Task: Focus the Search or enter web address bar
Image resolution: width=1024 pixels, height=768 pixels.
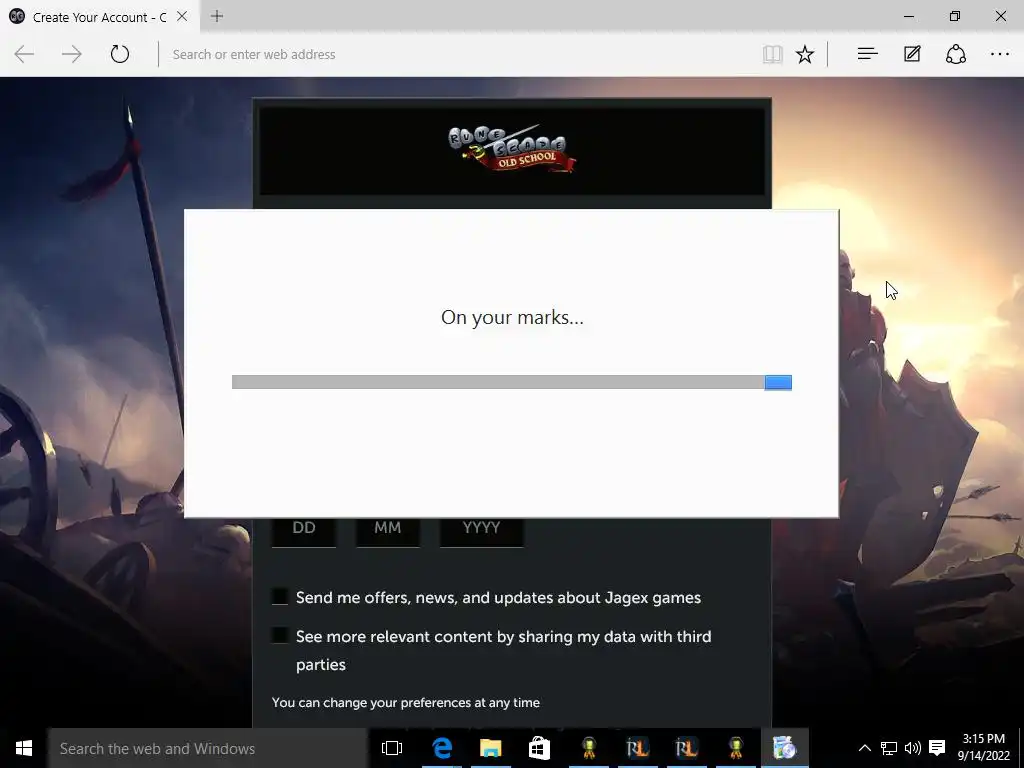Action: 457,54
